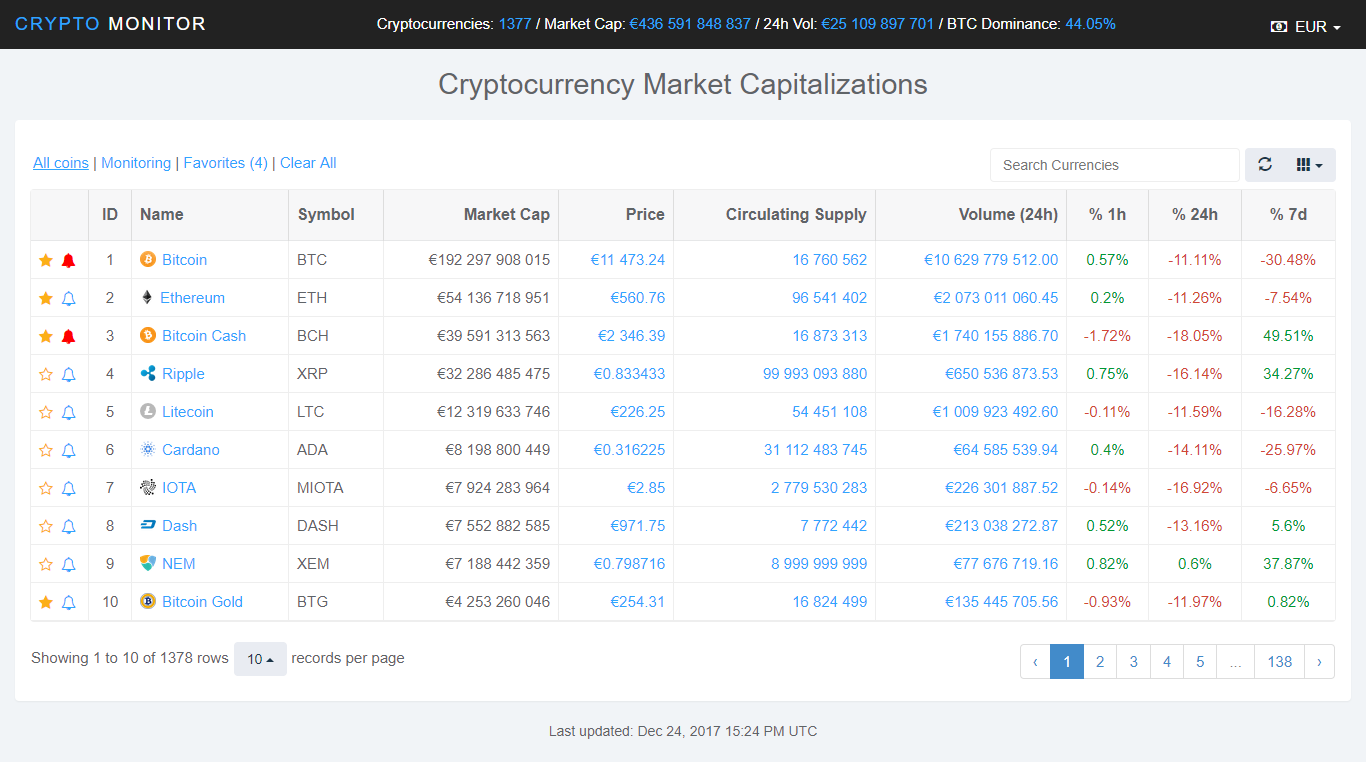
Task: Click the Dash coin logo icon
Action: click(x=148, y=526)
